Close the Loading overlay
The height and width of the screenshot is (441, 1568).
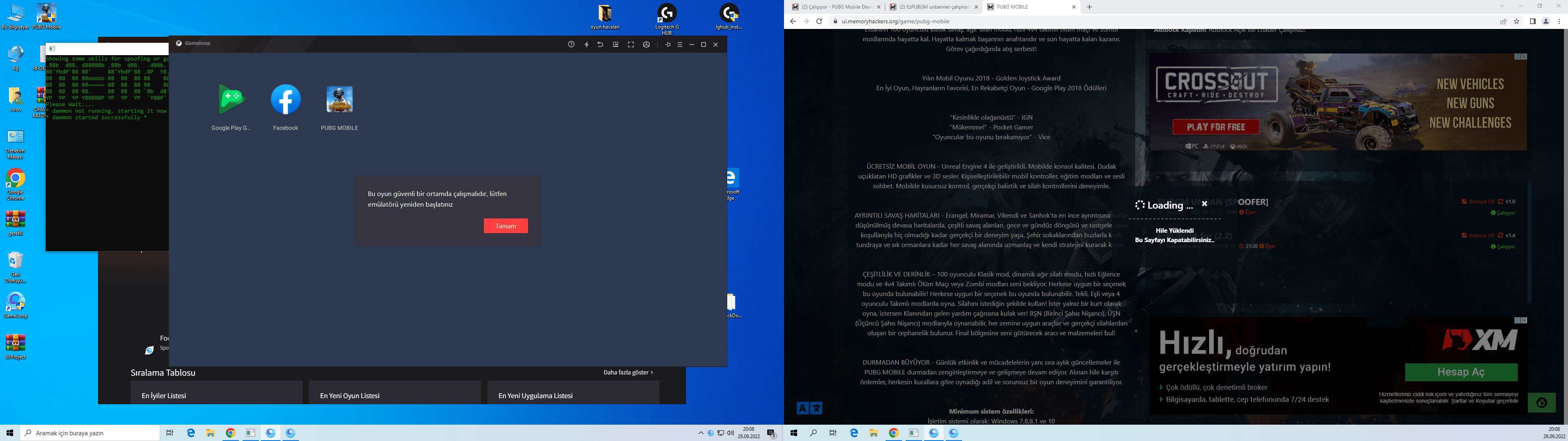click(x=1204, y=203)
